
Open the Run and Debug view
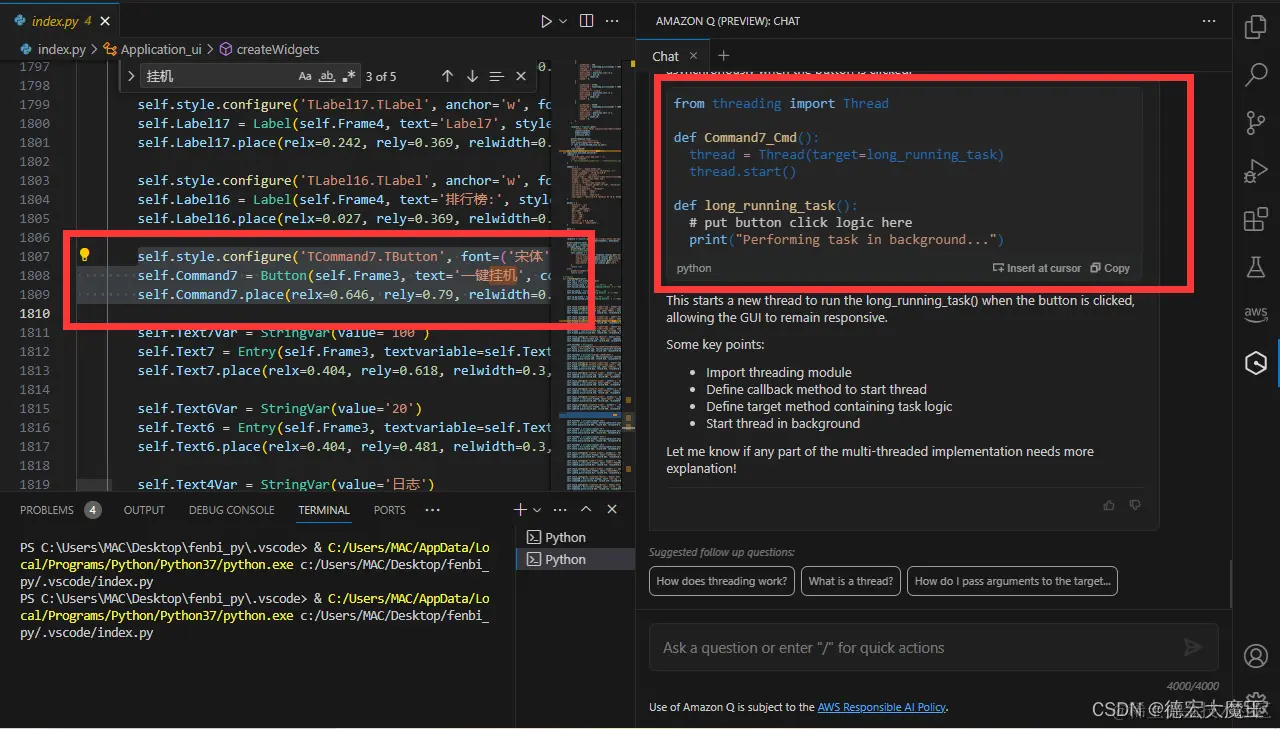(x=1255, y=171)
